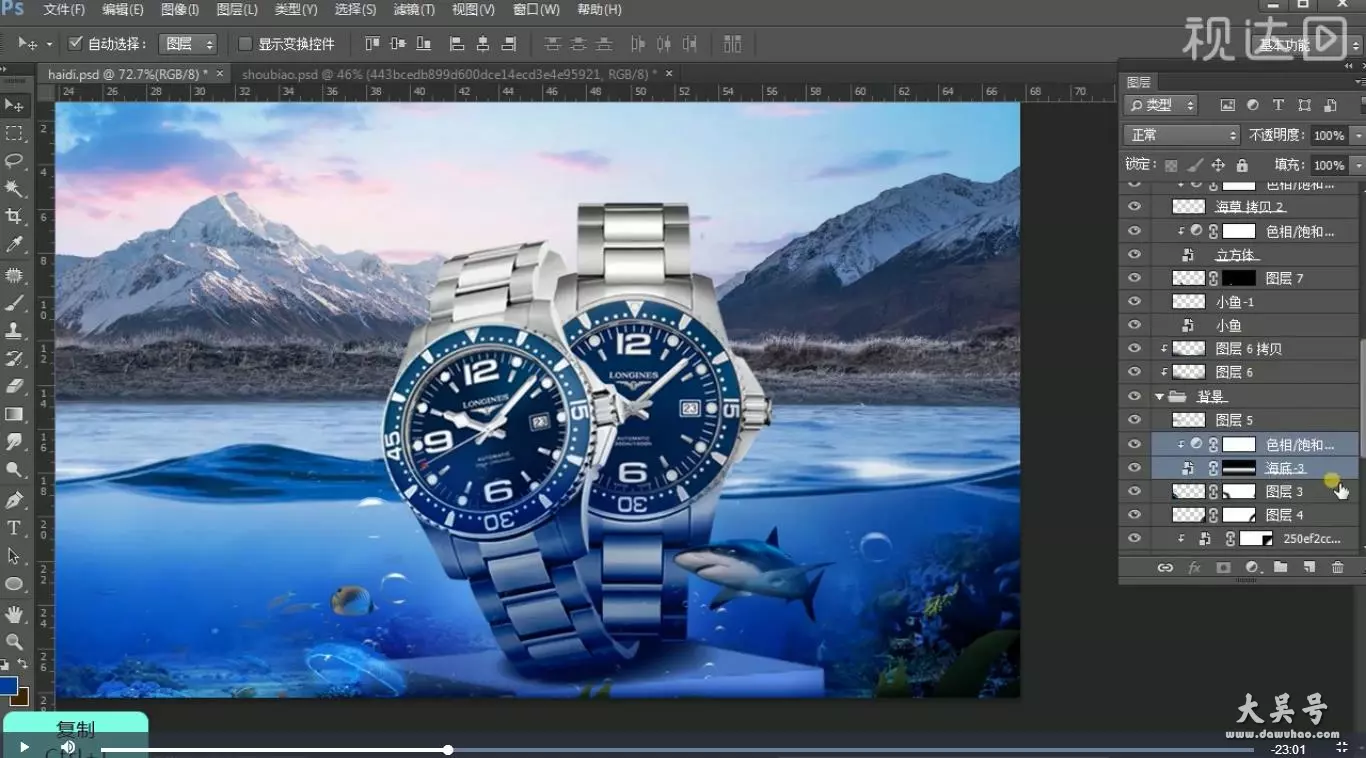The width and height of the screenshot is (1366, 758).
Task: Select the 海草 拷贝 2 layer
Action: [x=1250, y=207]
